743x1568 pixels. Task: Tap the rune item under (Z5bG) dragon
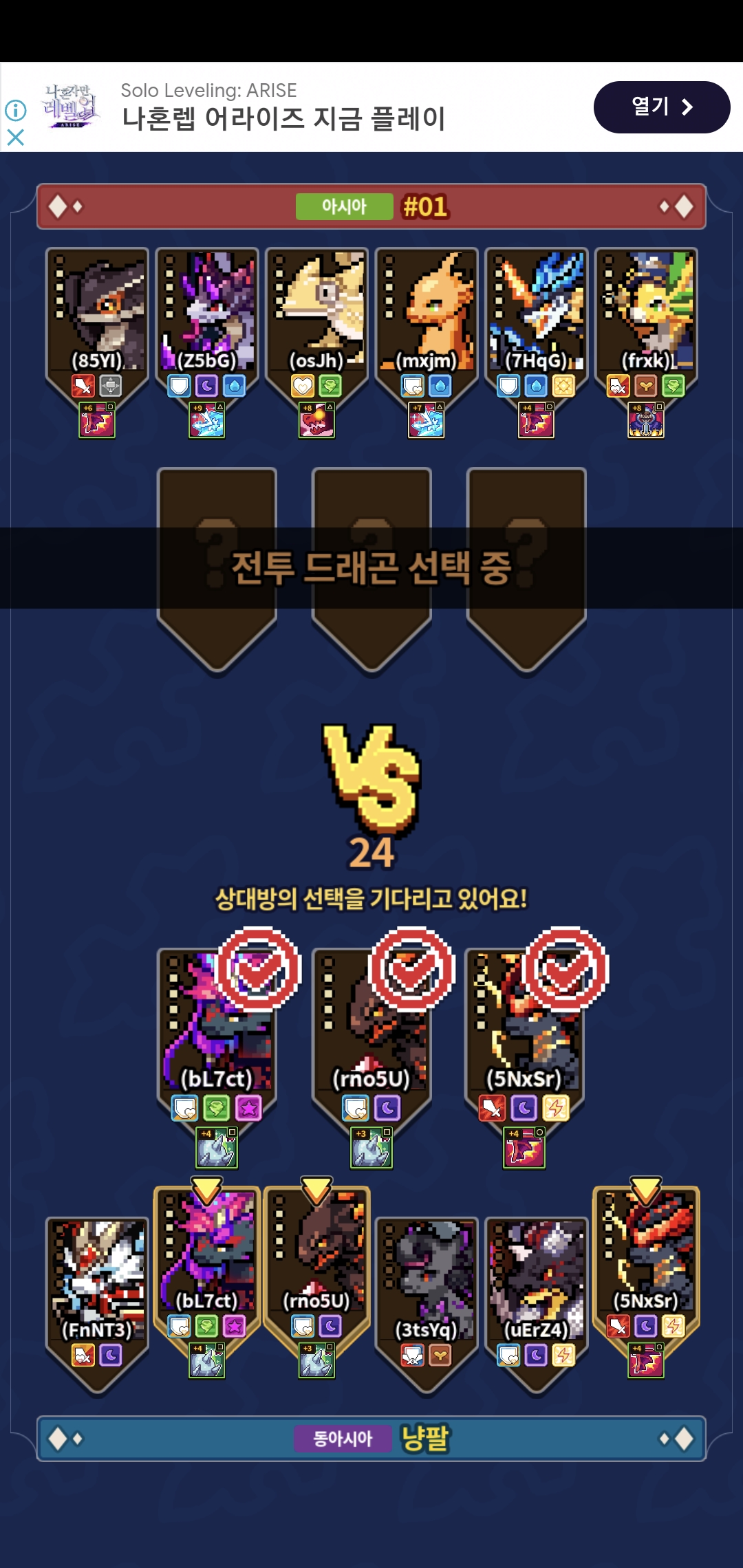206,420
